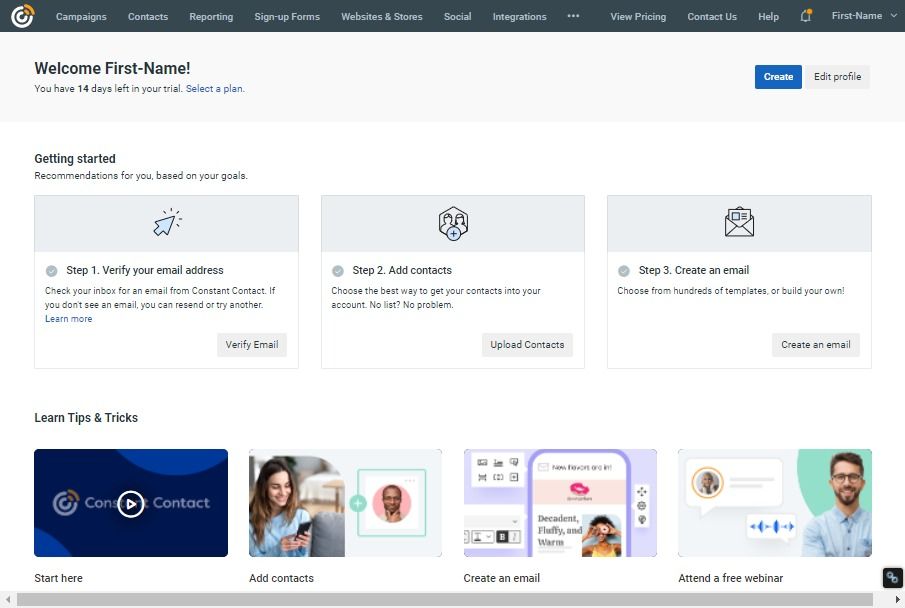Click the horizontal scrollbar track
Viewport: 905px width, 608px height.
444,600
